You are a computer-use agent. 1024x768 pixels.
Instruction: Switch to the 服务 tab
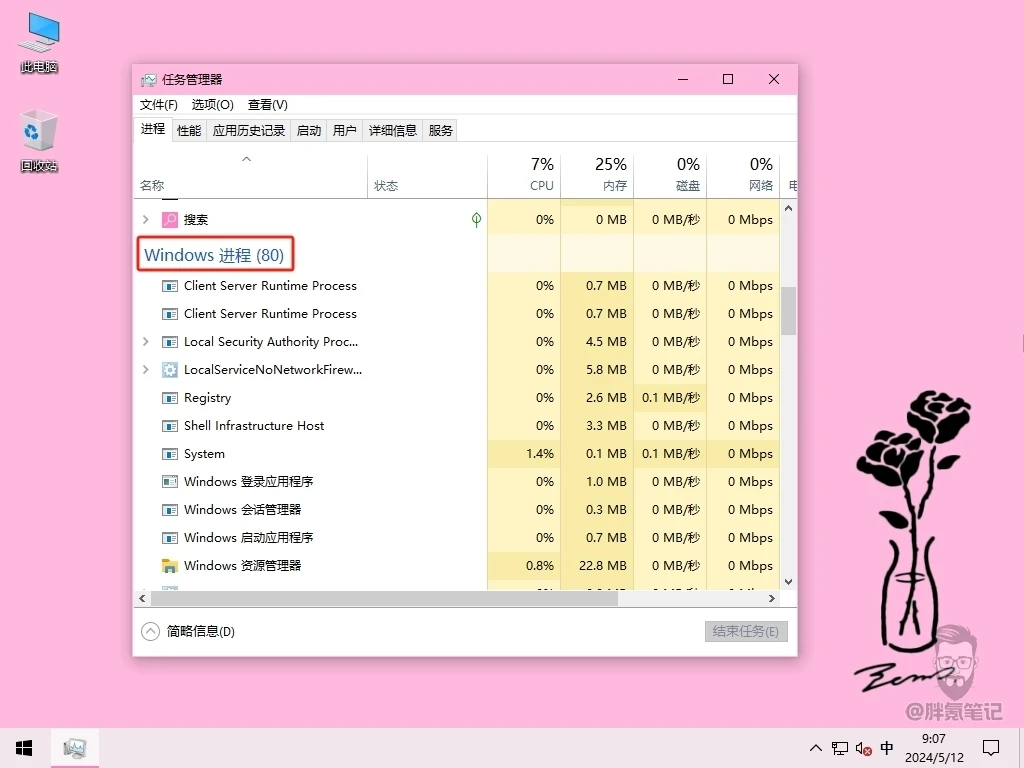tap(441, 131)
